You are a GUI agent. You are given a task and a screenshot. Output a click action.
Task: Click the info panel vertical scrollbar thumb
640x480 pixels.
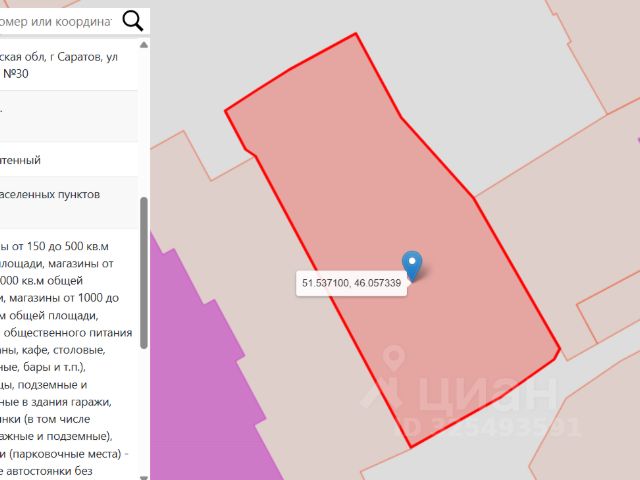(x=144, y=273)
